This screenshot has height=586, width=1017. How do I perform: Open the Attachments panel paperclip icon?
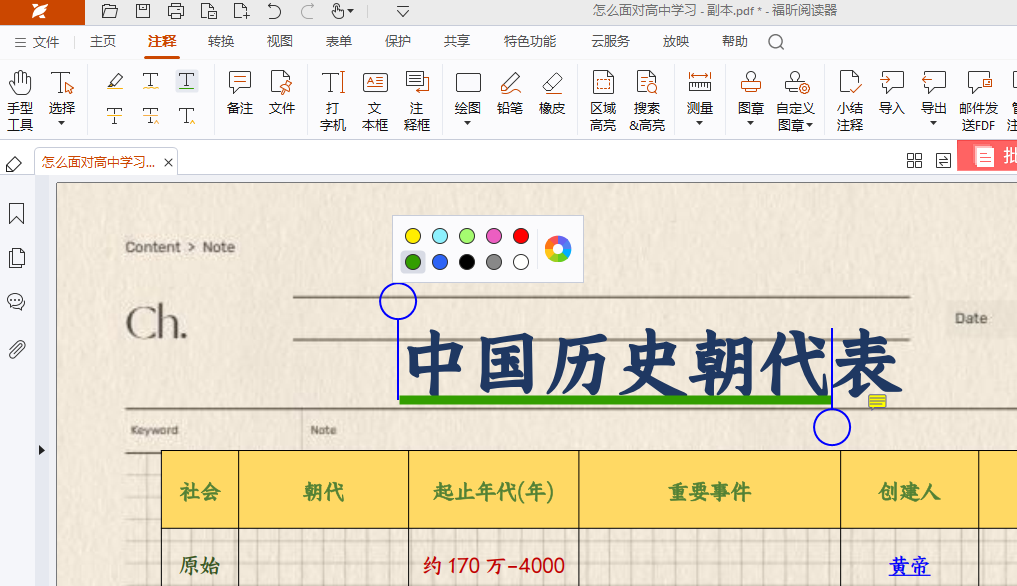coord(16,349)
